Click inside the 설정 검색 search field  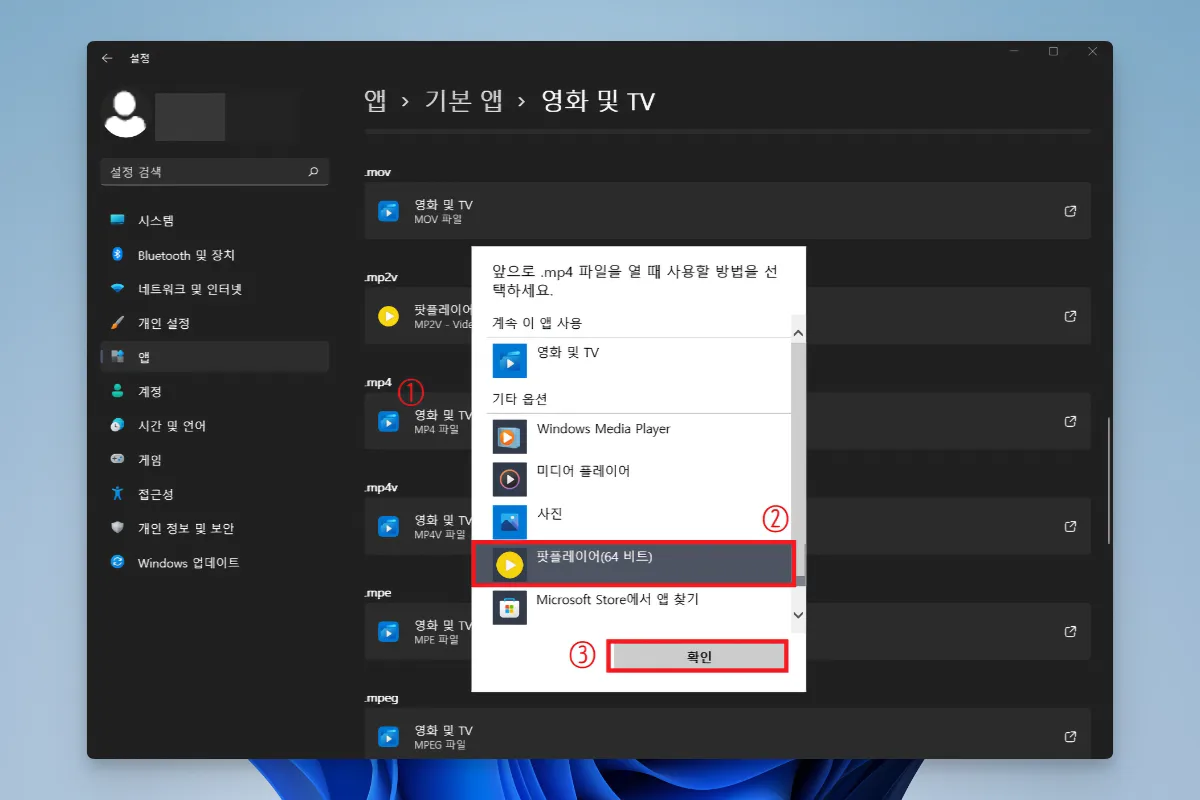tap(200, 172)
